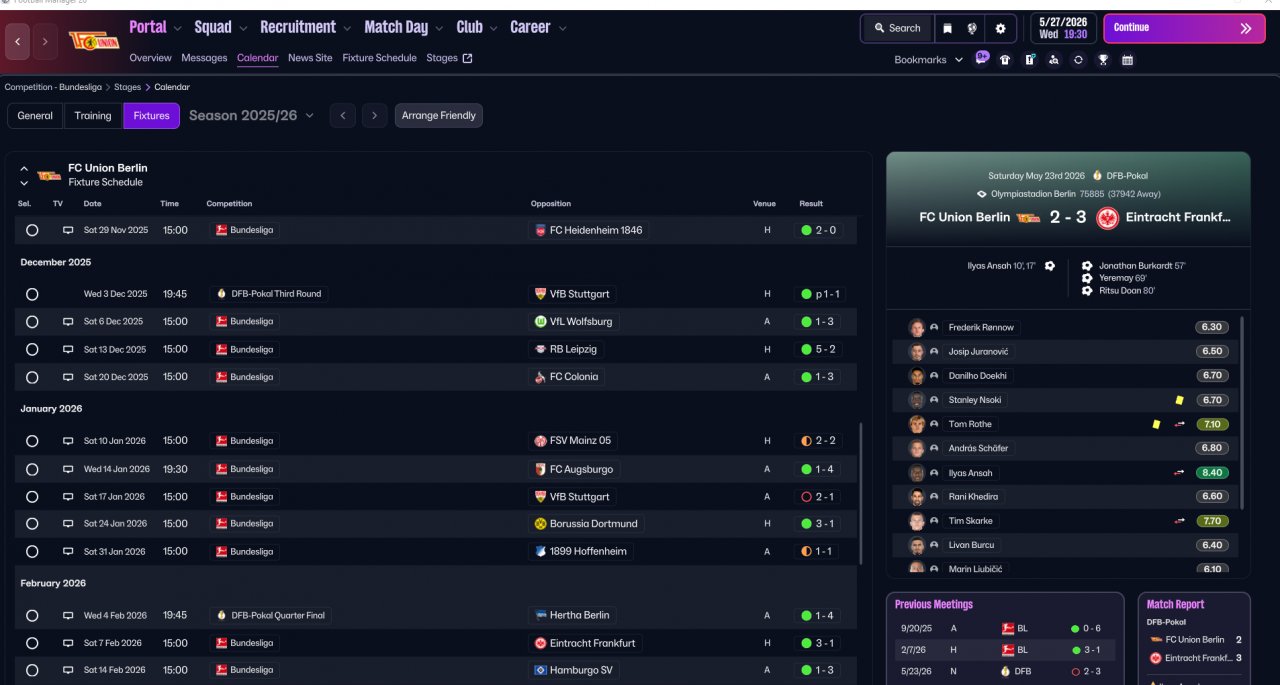
Task: Open Stages external link icon
Action: [467, 58]
